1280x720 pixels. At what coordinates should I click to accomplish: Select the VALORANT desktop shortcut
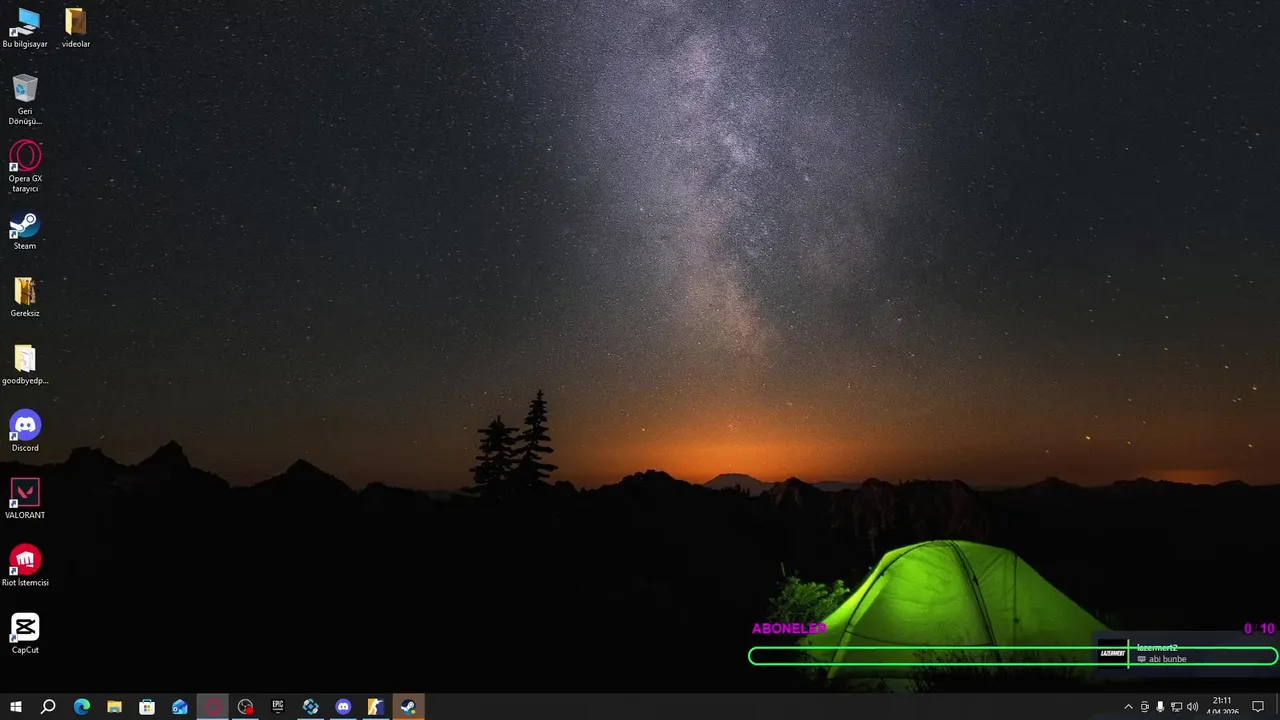coord(25,499)
